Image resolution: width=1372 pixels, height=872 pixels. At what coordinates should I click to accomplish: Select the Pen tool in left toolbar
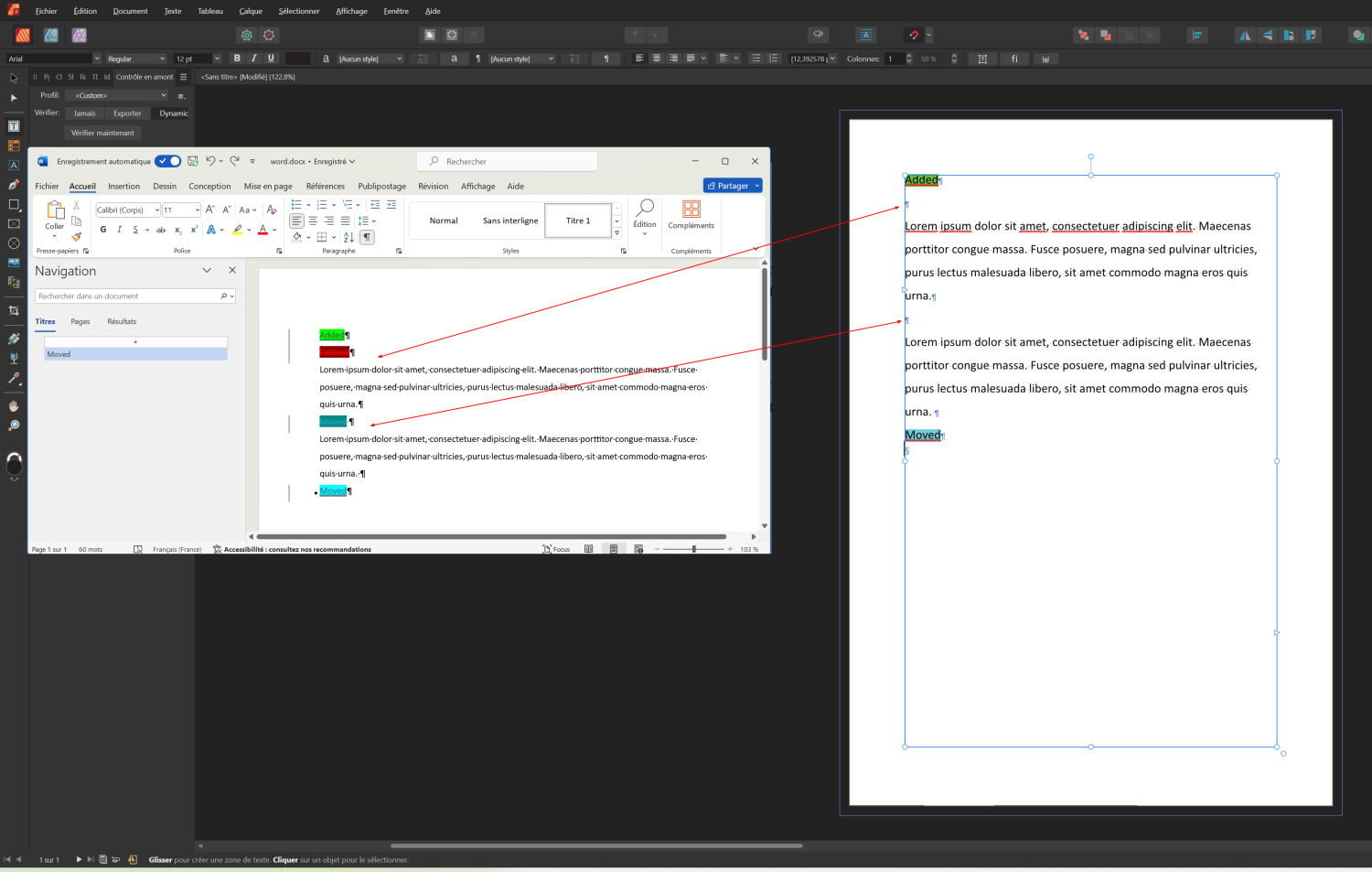14,185
